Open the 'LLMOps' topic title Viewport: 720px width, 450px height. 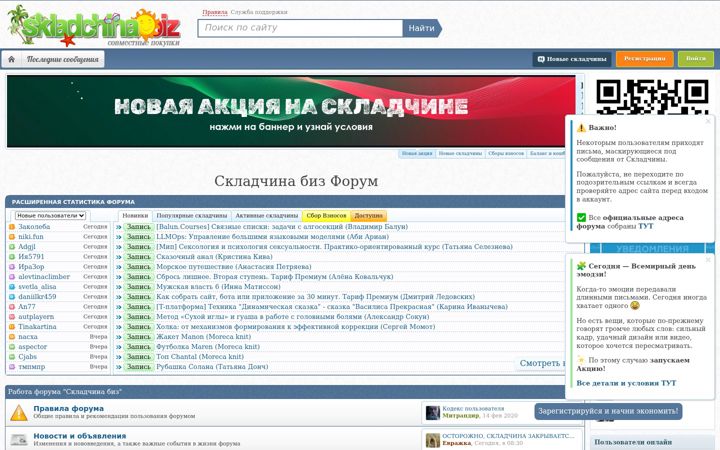(x=272, y=237)
